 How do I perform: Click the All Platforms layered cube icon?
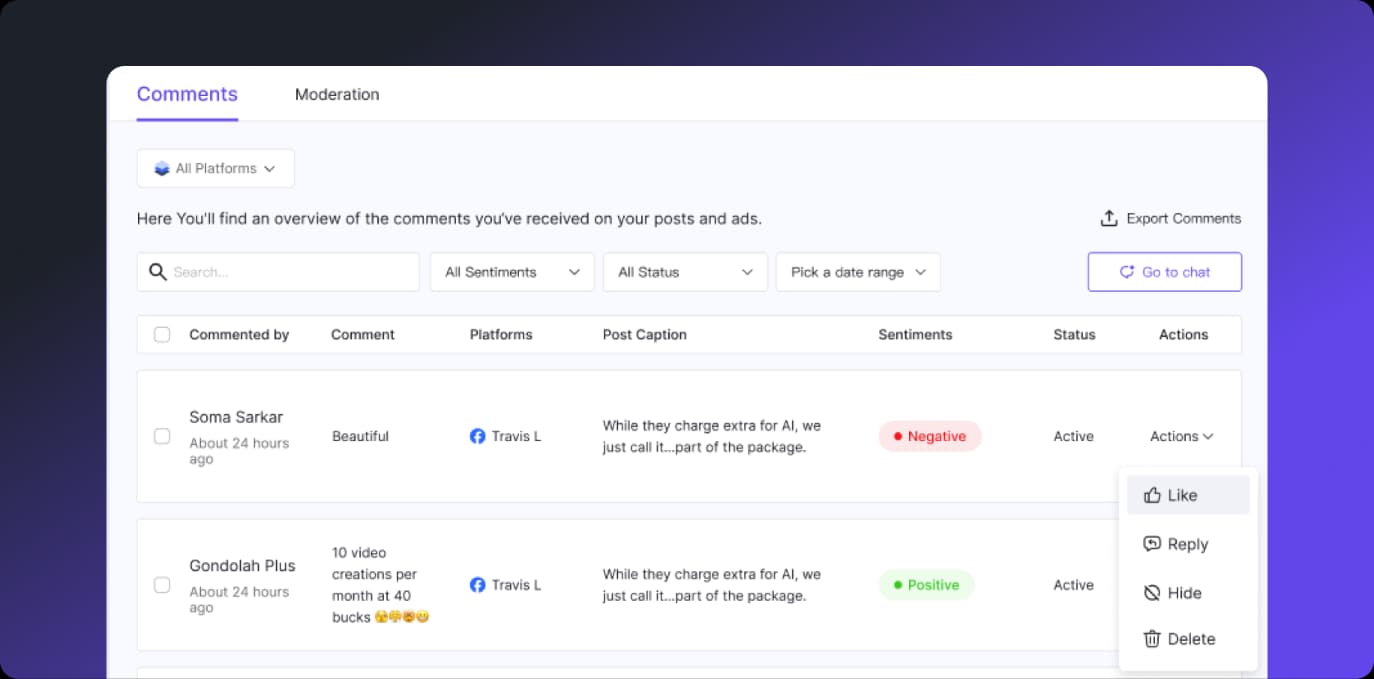(x=162, y=169)
